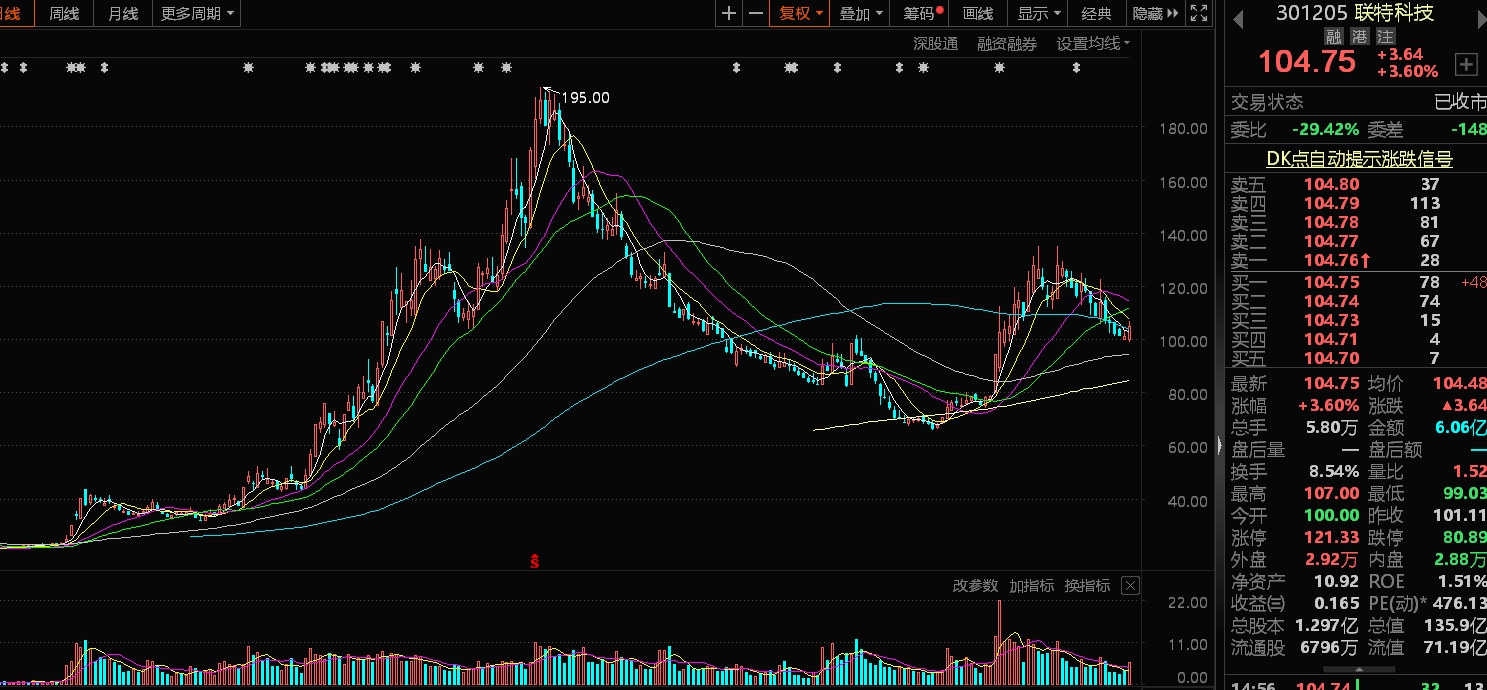Toggle 融资融券 data display

click(x=1007, y=44)
